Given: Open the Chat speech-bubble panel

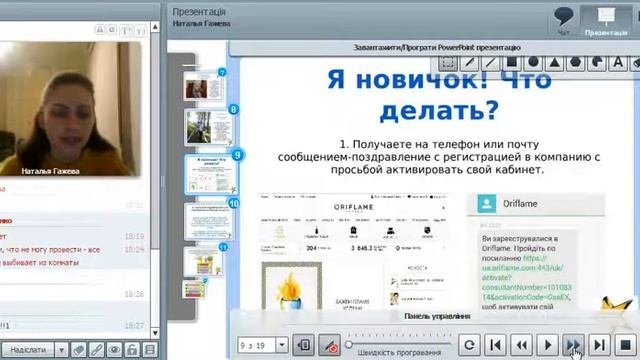Looking at the screenshot, I should [564, 20].
